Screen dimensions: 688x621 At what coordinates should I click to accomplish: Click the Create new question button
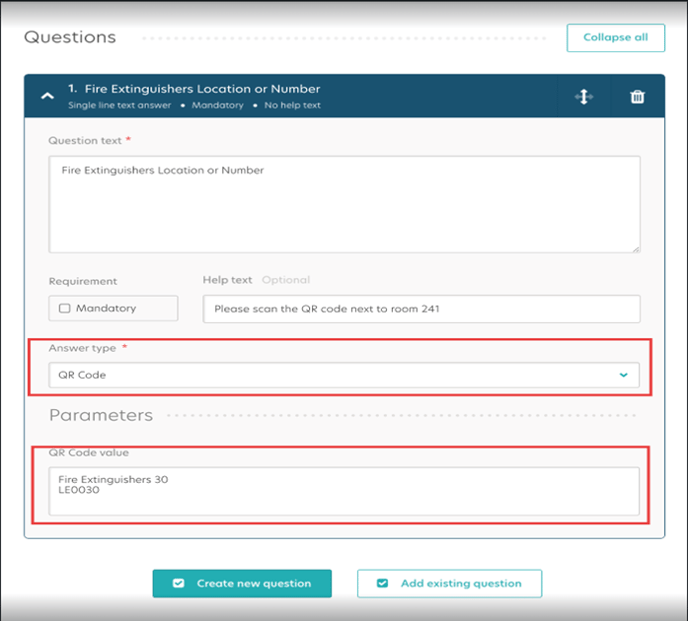[242, 584]
